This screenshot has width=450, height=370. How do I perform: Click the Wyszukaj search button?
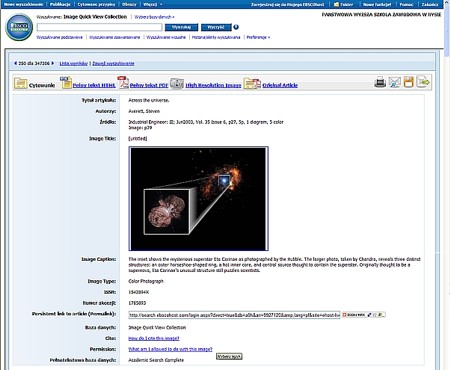tap(181, 27)
